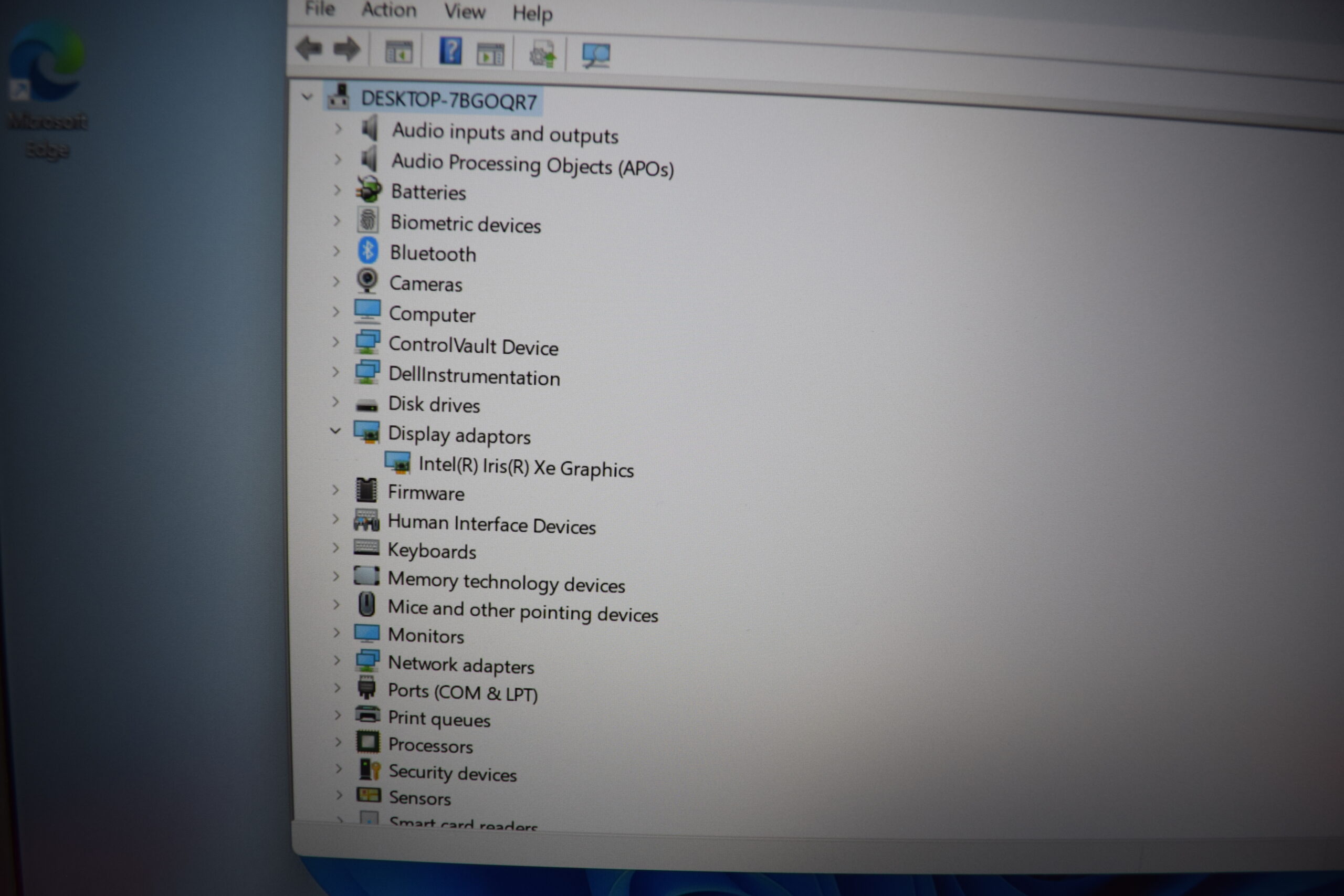Image resolution: width=1344 pixels, height=896 pixels.
Task: Select Memory technology devices label
Action: tap(506, 582)
